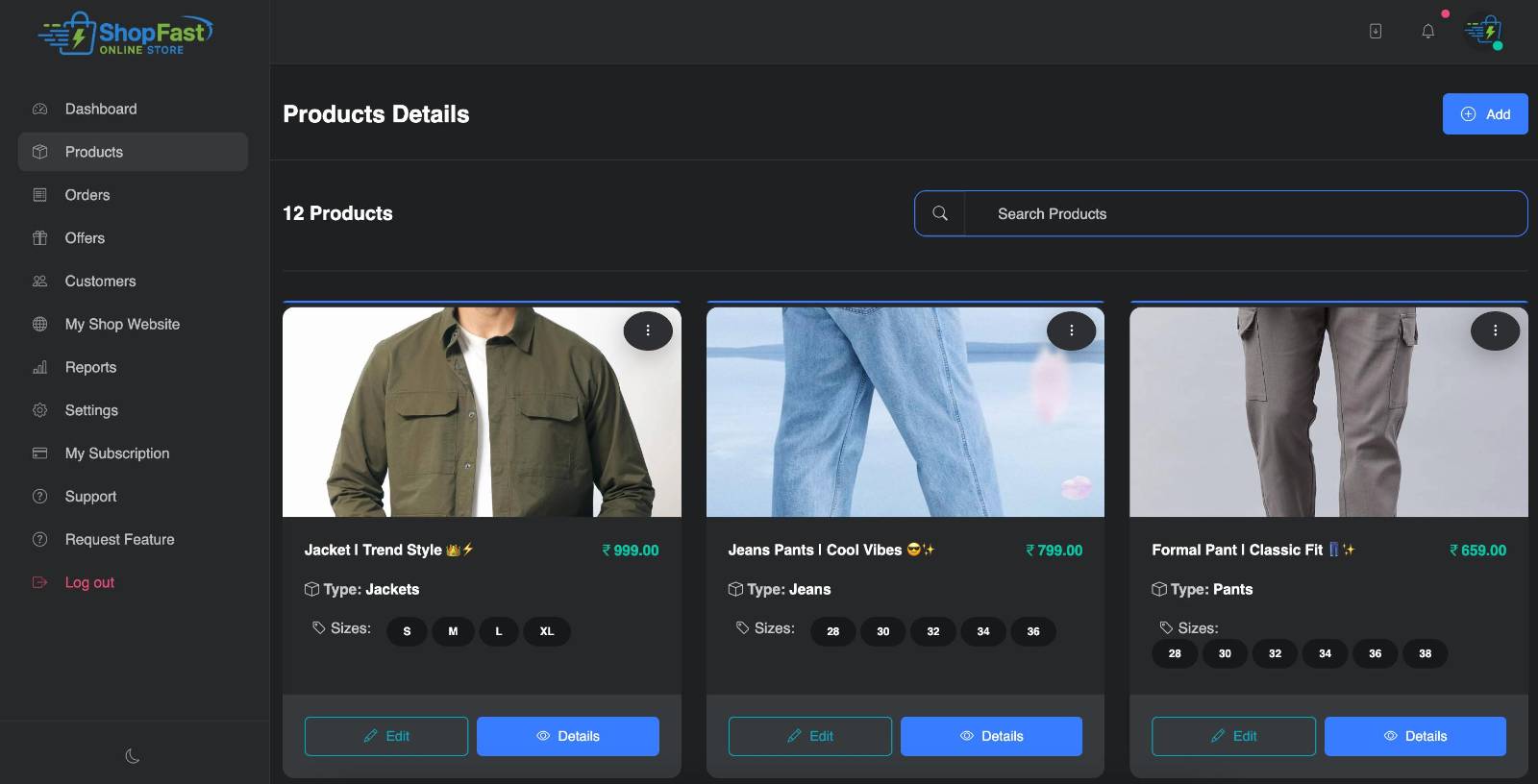Go to Orders in sidebar

click(x=87, y=195)
